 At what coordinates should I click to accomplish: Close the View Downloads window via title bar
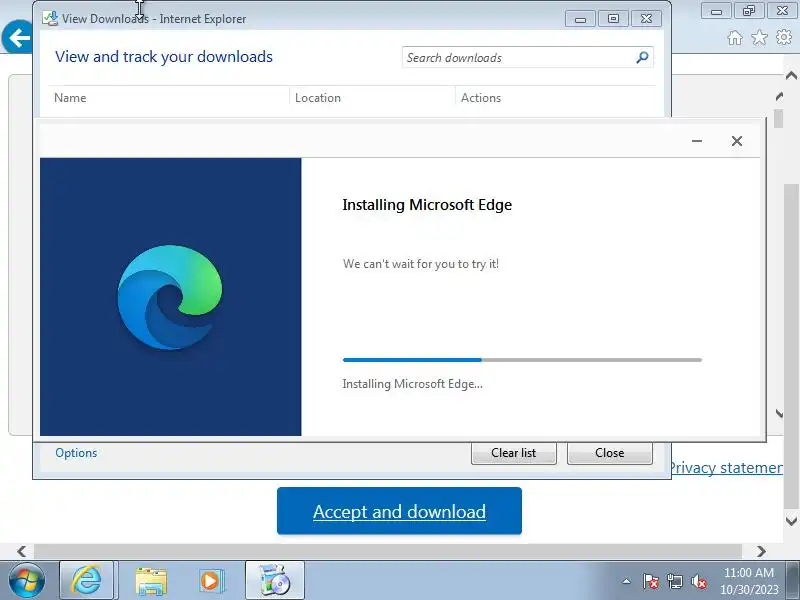pos(646,19)
